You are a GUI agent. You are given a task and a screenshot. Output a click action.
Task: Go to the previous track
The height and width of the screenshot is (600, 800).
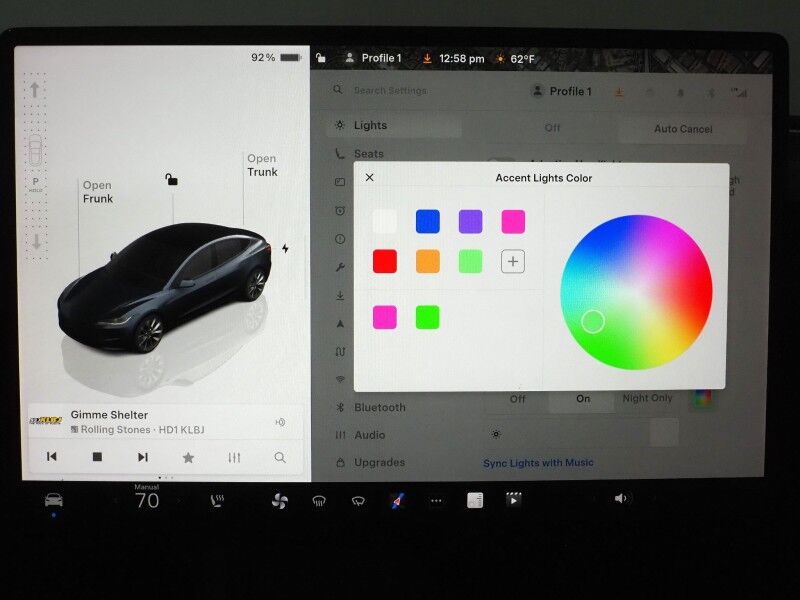tap(52, 457)
